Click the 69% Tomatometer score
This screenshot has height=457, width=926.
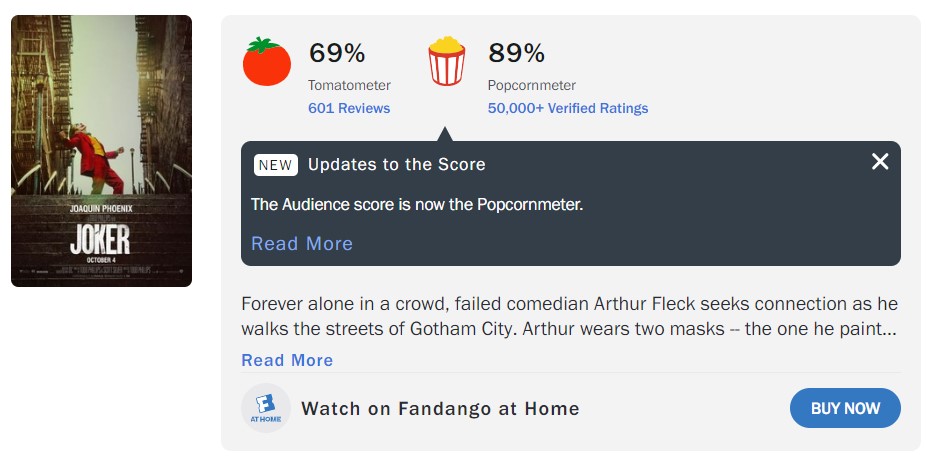point(337,53)
